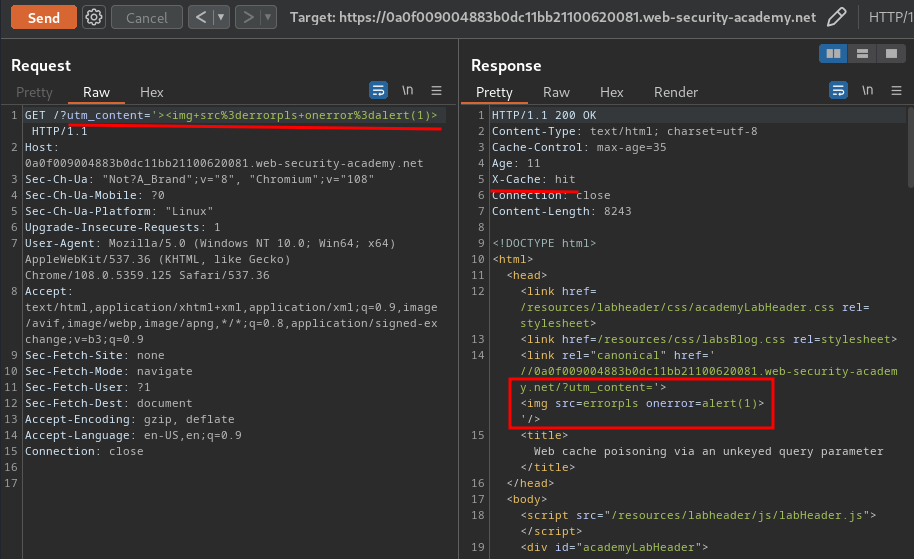The image size is (914, 559).
Task: Edit target with the pencil icon
Action: pyautogui.click(x=836, y=17)
